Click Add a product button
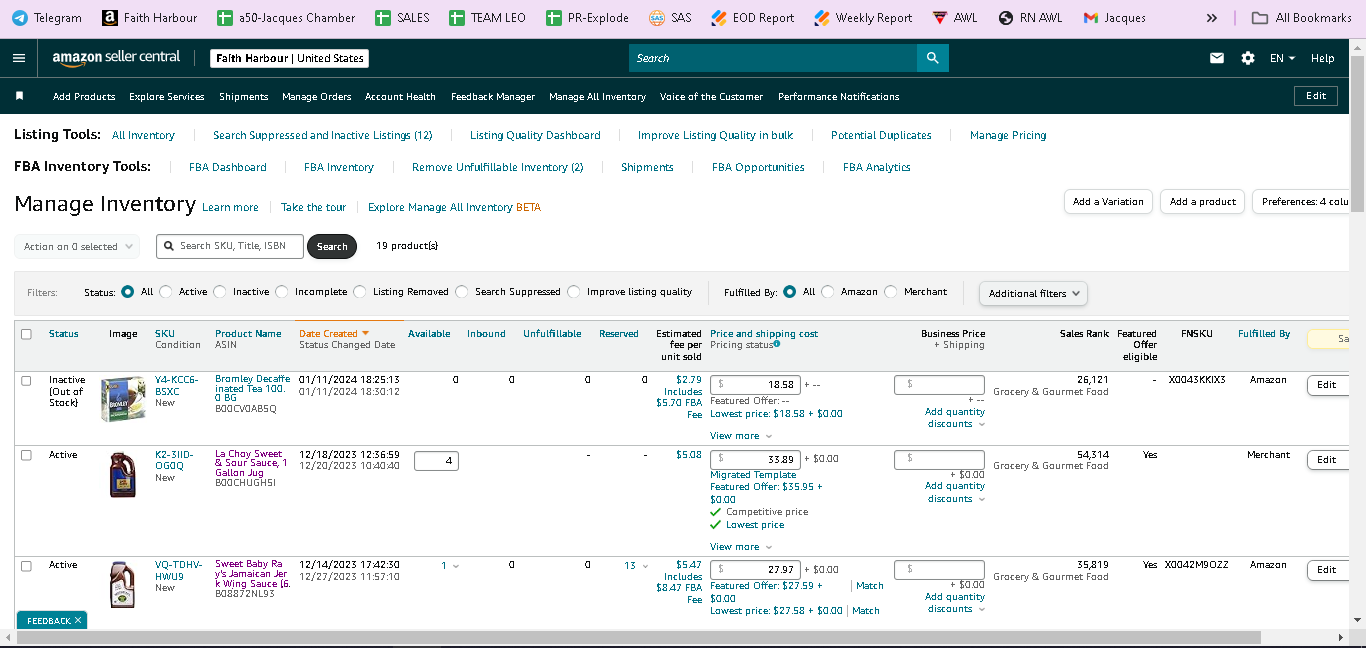 [1203, 201]
